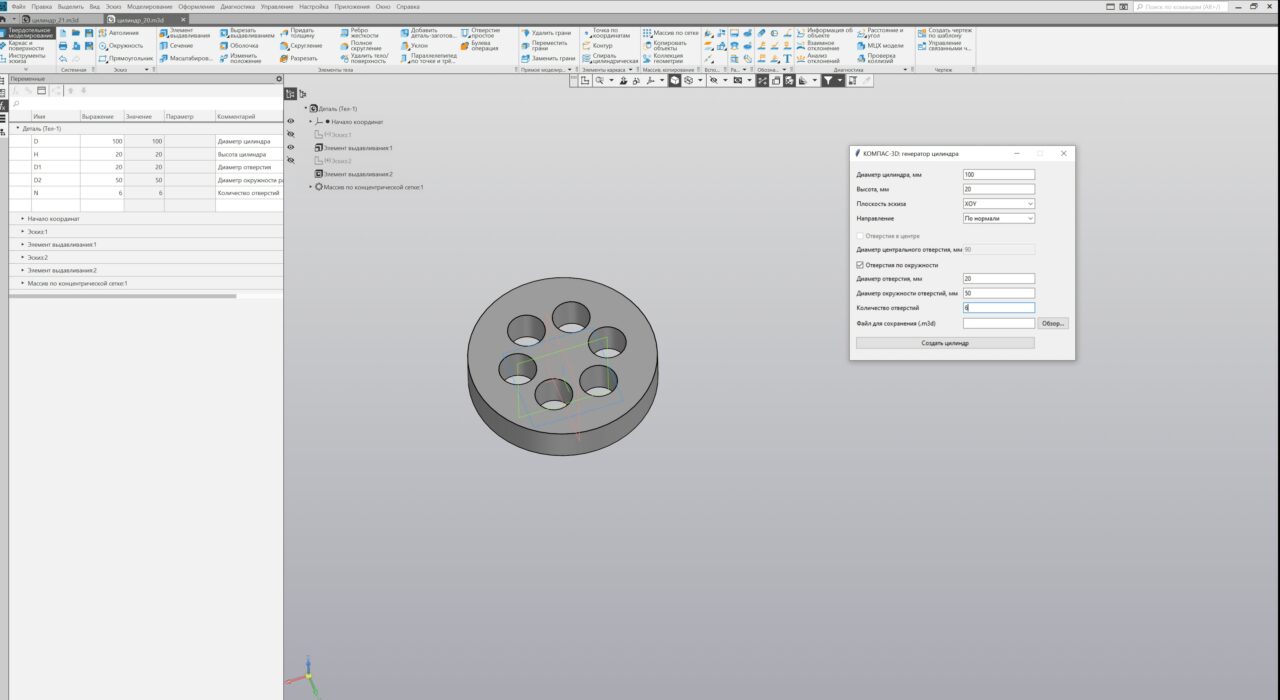
Task: Select Элемент выдавливания:2 in model tree
Action: click(354, 174)
